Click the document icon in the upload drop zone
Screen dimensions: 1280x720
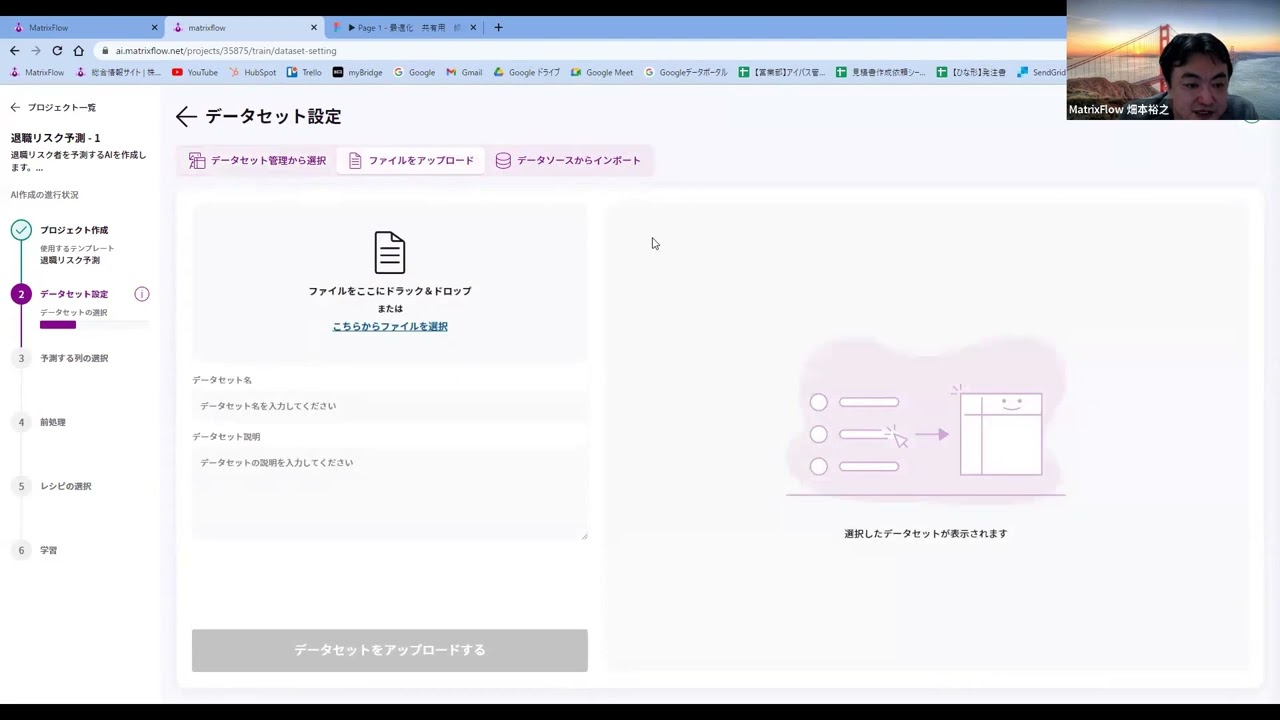point(389,252)
